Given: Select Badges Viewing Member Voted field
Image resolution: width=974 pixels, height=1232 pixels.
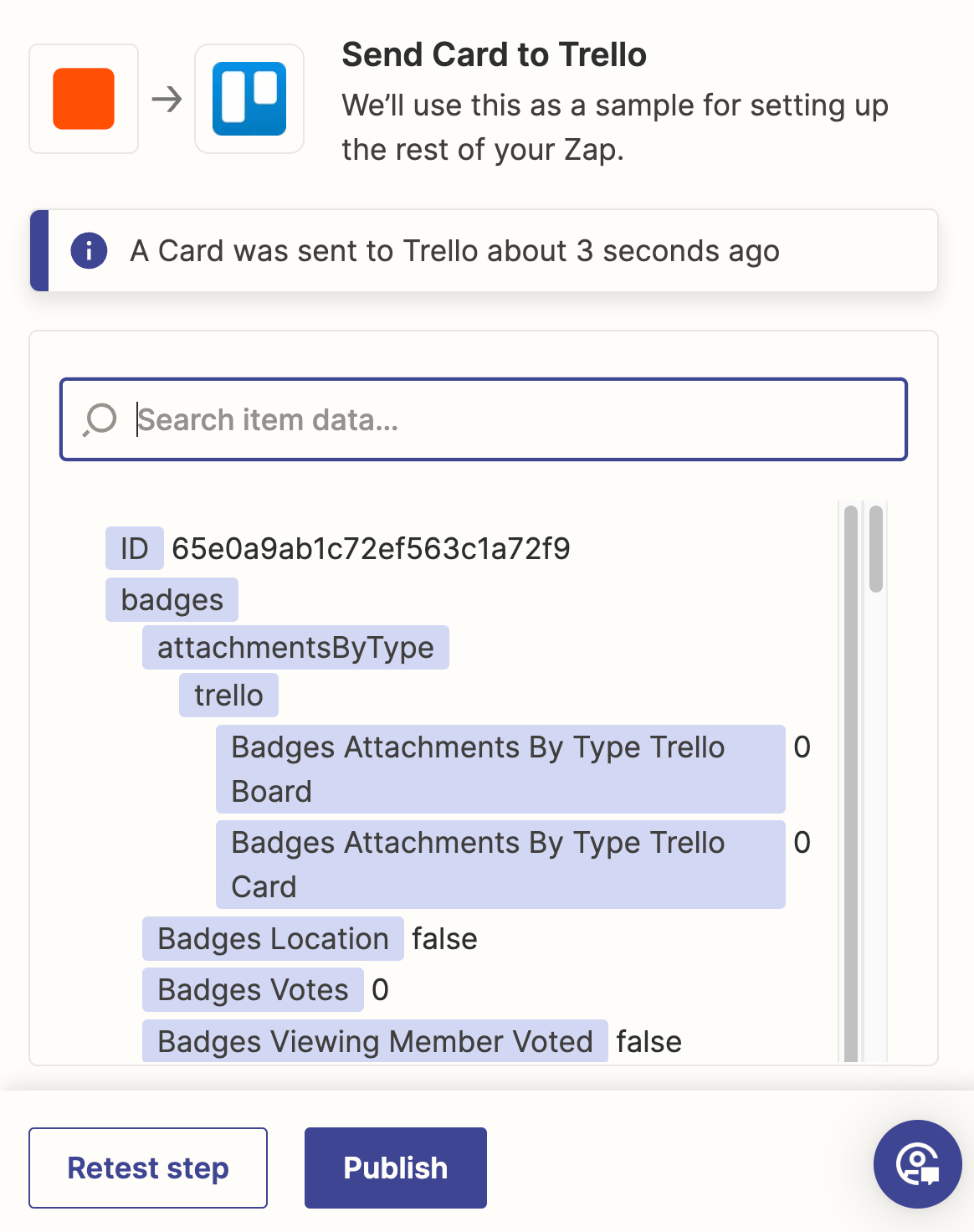Looking at the screenshot, I should click(375, 1042).
